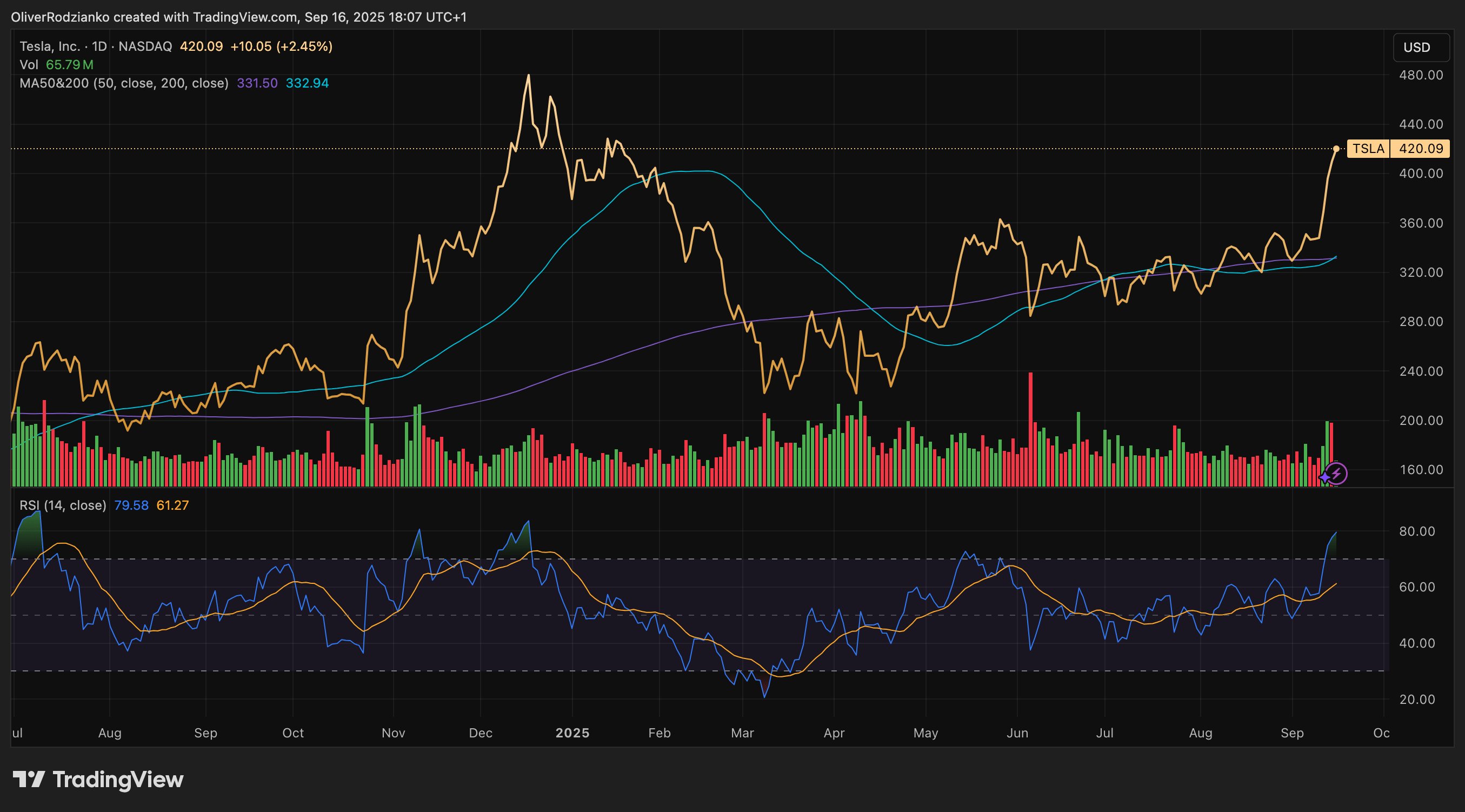Toggle visibility of the Vol indicator
The width and height of the screenshot is (1465, 812).
pyautogui.click(x=29, y=65)
